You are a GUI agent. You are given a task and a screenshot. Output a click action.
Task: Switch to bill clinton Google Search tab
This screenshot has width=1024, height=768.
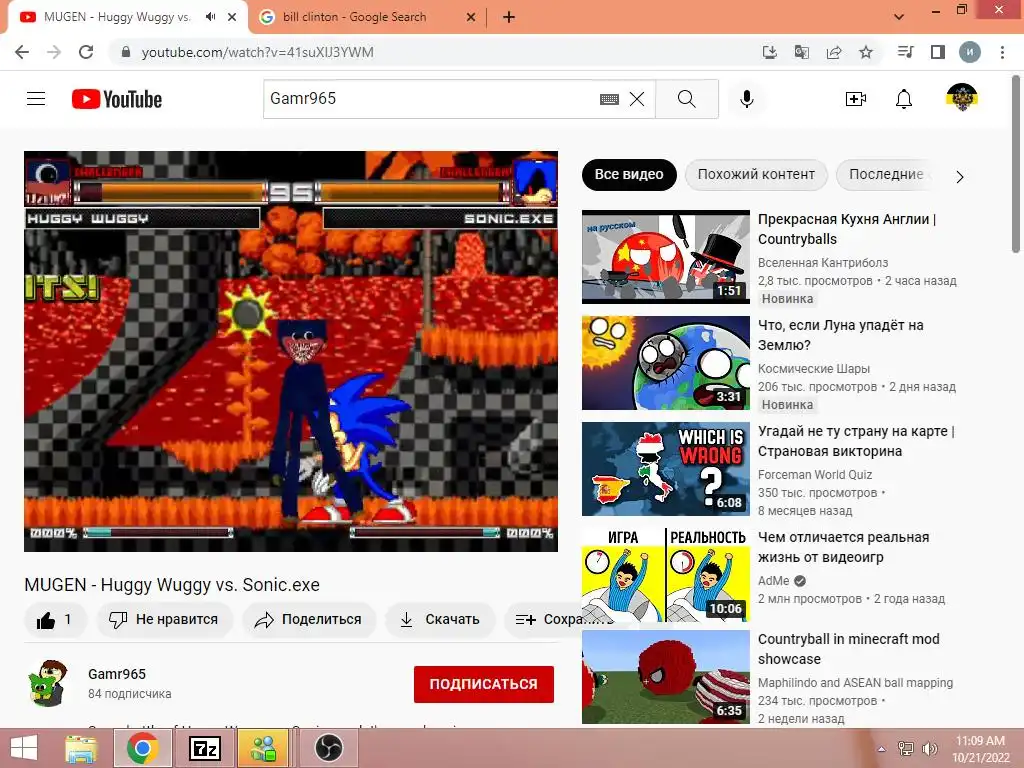pos(353,17)
